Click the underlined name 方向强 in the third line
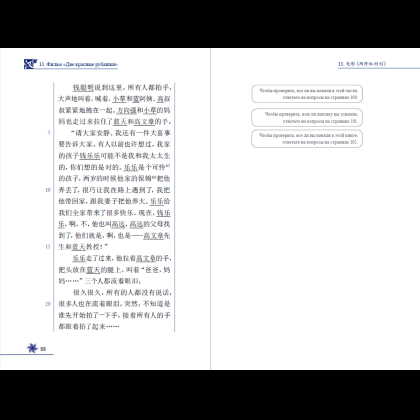Screen dimensions: 420x420 pos(127,110)
